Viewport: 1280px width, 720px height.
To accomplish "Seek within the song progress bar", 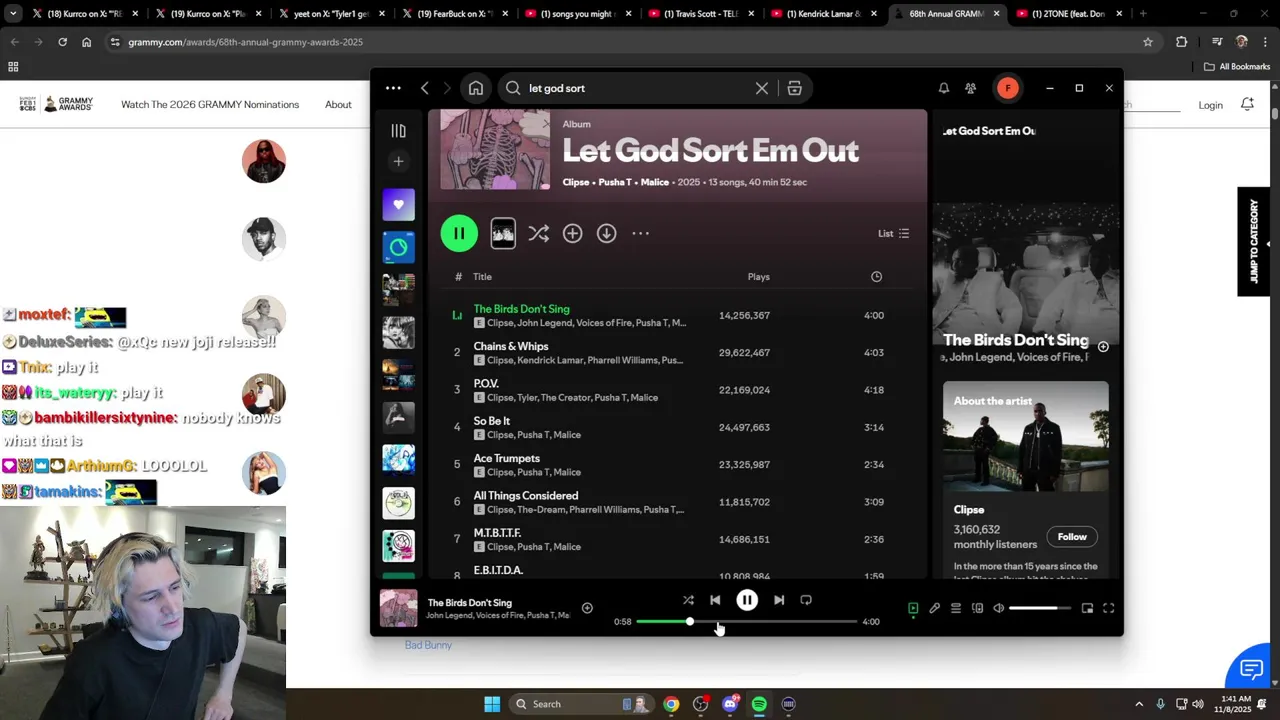I will point(746,622).
